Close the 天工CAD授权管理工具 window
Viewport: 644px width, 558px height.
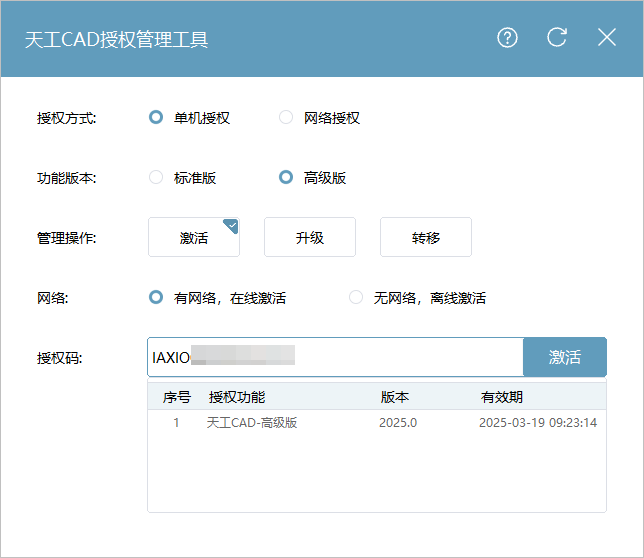pos(607,38)
